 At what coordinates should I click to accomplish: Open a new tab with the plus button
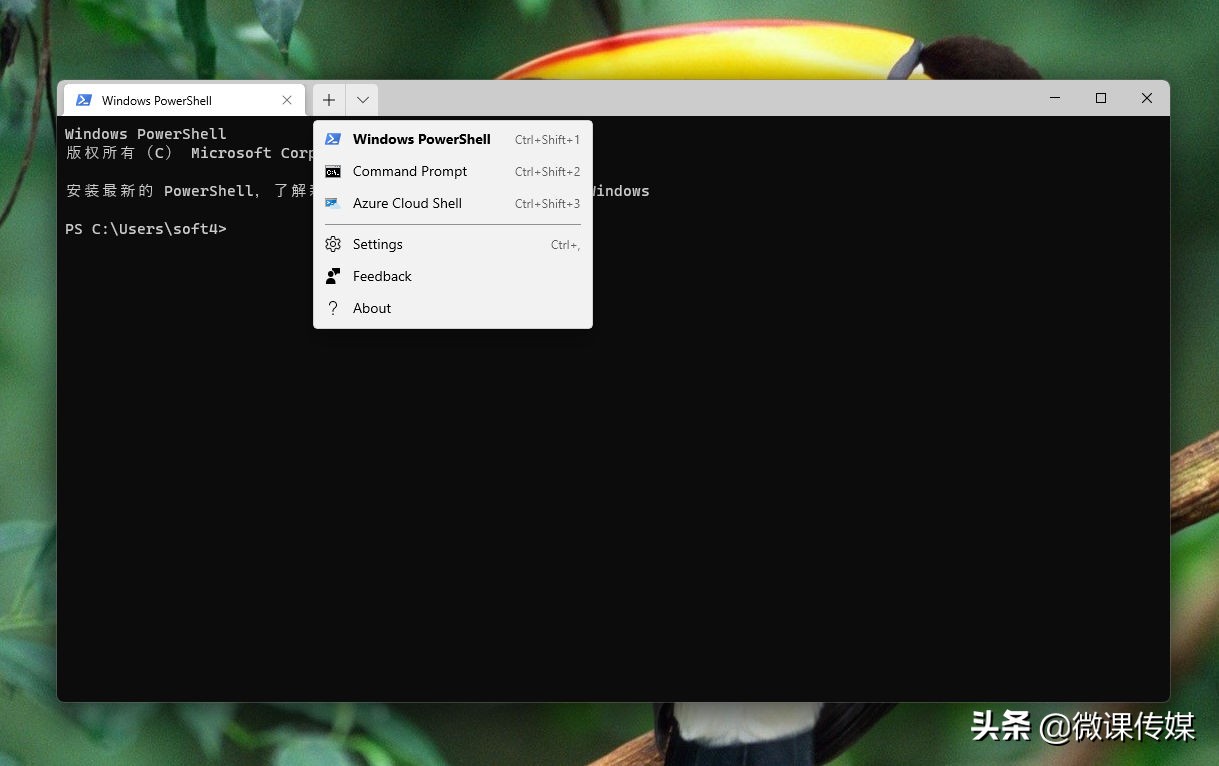coord(329,100)
